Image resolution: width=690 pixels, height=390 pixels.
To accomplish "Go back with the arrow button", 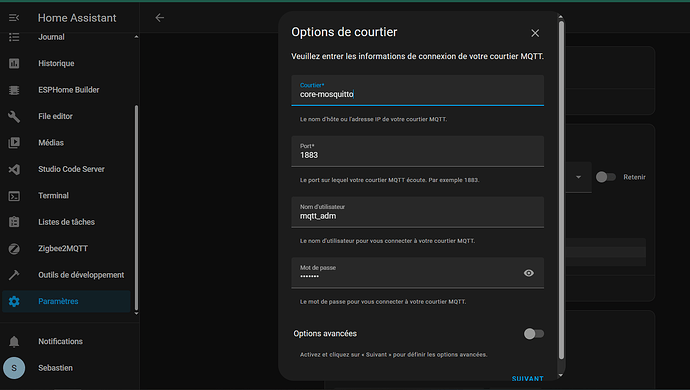I will [160, 18].
